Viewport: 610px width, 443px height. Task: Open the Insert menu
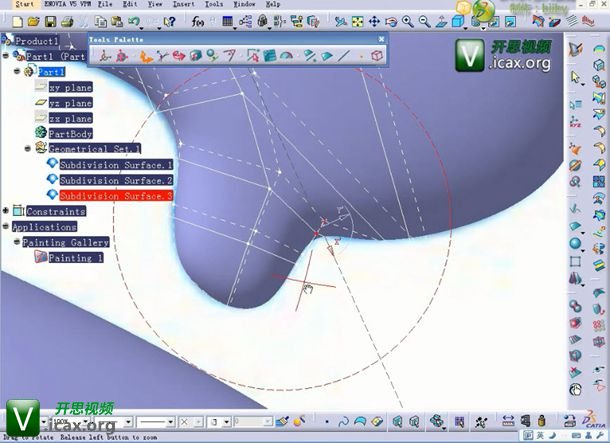pyautogui.click(x=185, y=5)
